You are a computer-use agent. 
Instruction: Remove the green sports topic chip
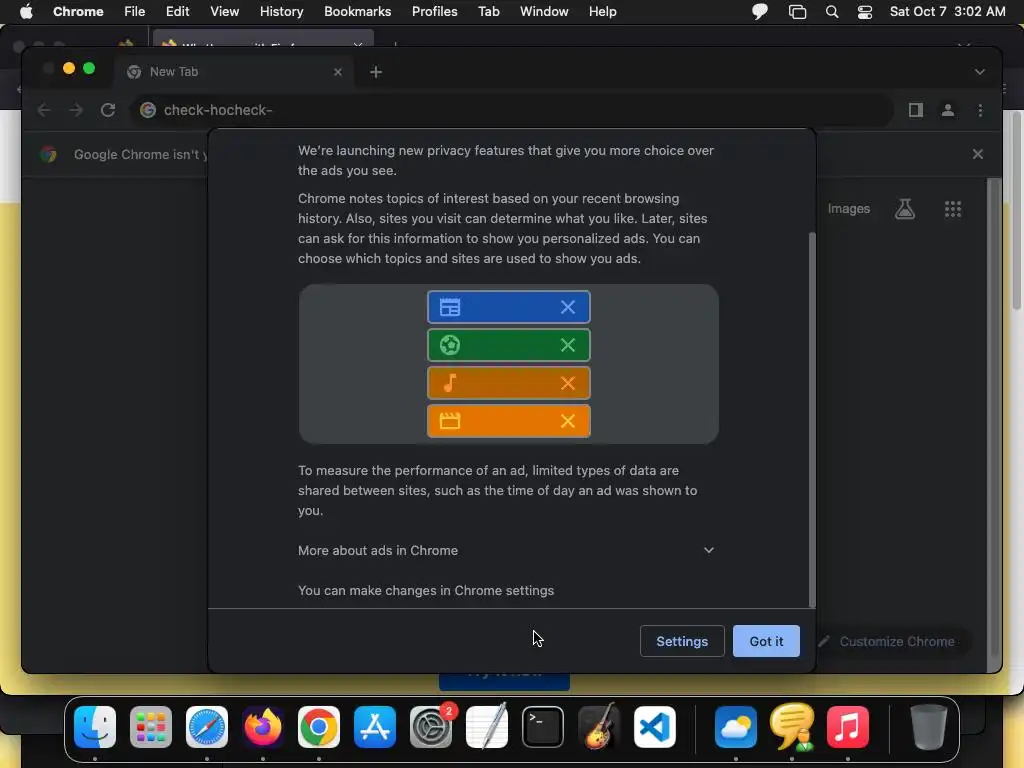[568, 345]
